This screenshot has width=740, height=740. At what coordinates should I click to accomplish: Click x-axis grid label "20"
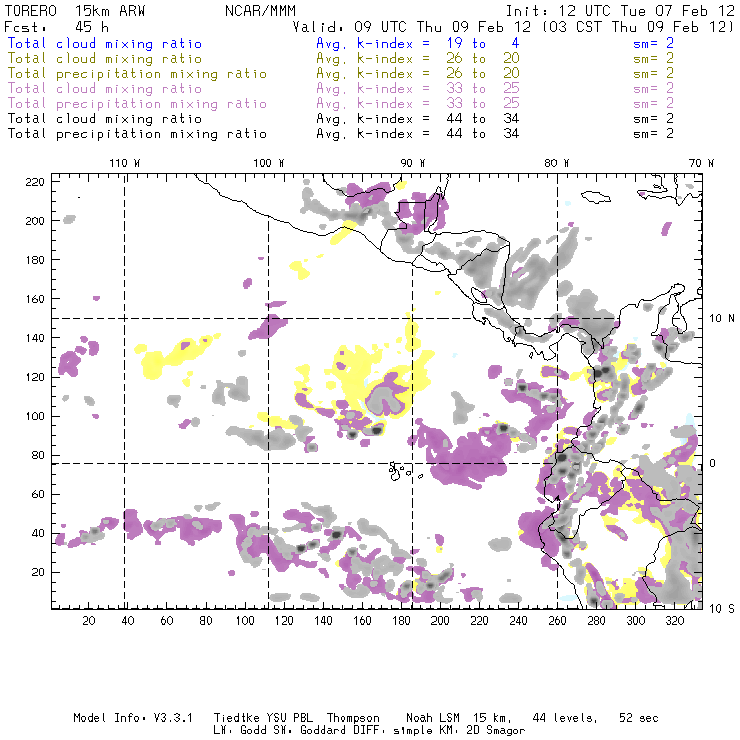(89, 621)
